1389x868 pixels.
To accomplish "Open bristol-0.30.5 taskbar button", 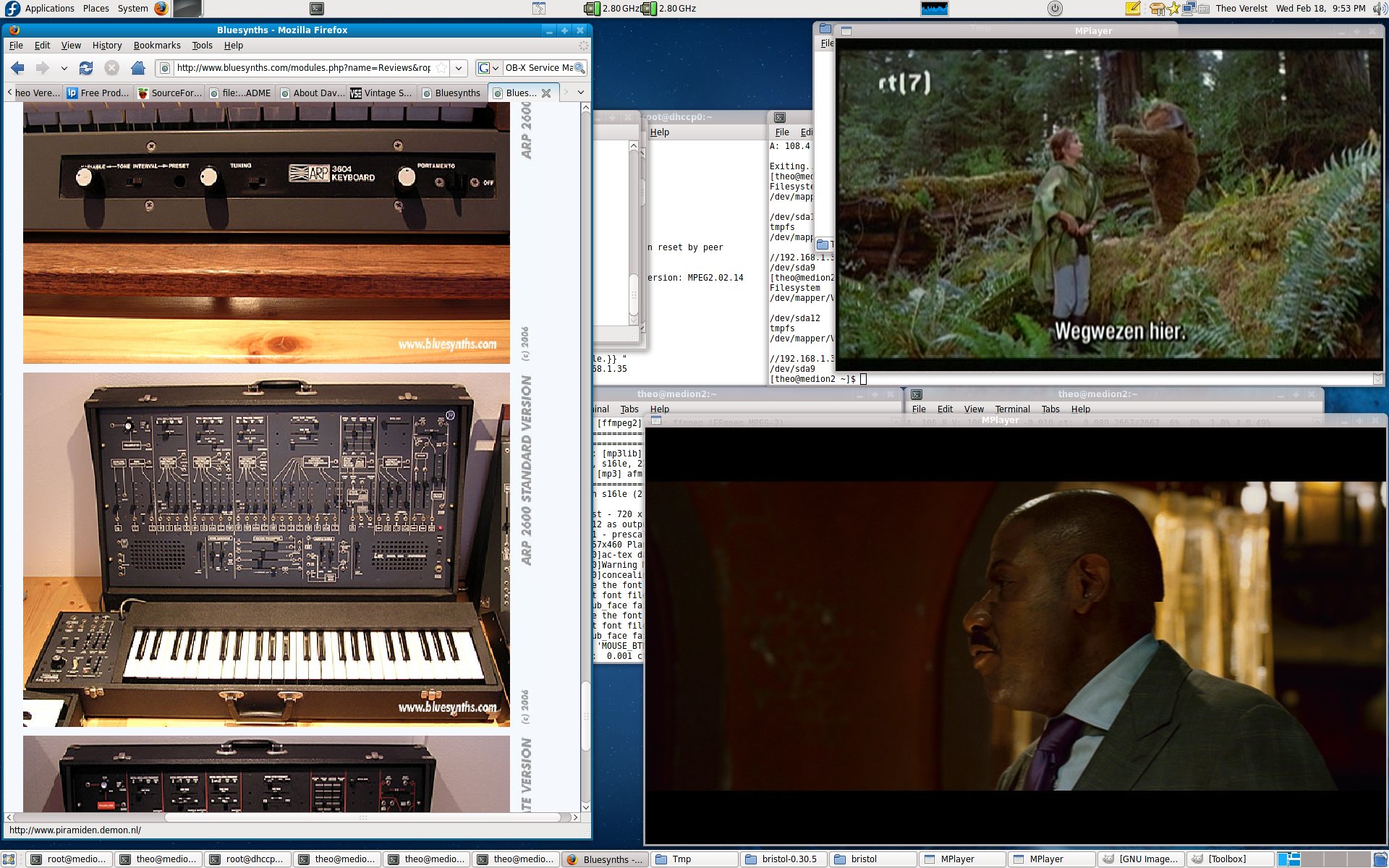I will pyautogui.click(x=783, y=859).
